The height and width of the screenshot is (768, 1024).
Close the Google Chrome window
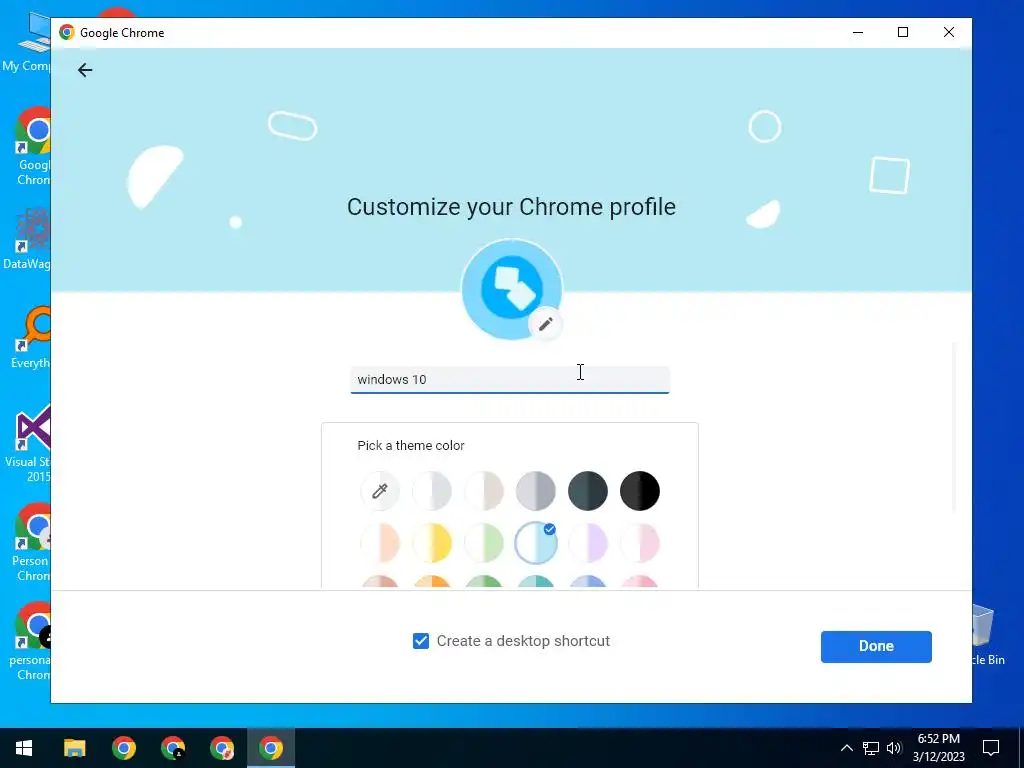[949, 33]
